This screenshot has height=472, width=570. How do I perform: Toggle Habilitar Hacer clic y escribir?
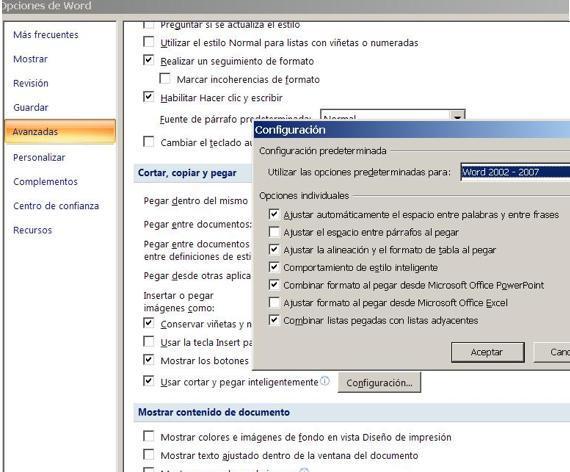148,97
